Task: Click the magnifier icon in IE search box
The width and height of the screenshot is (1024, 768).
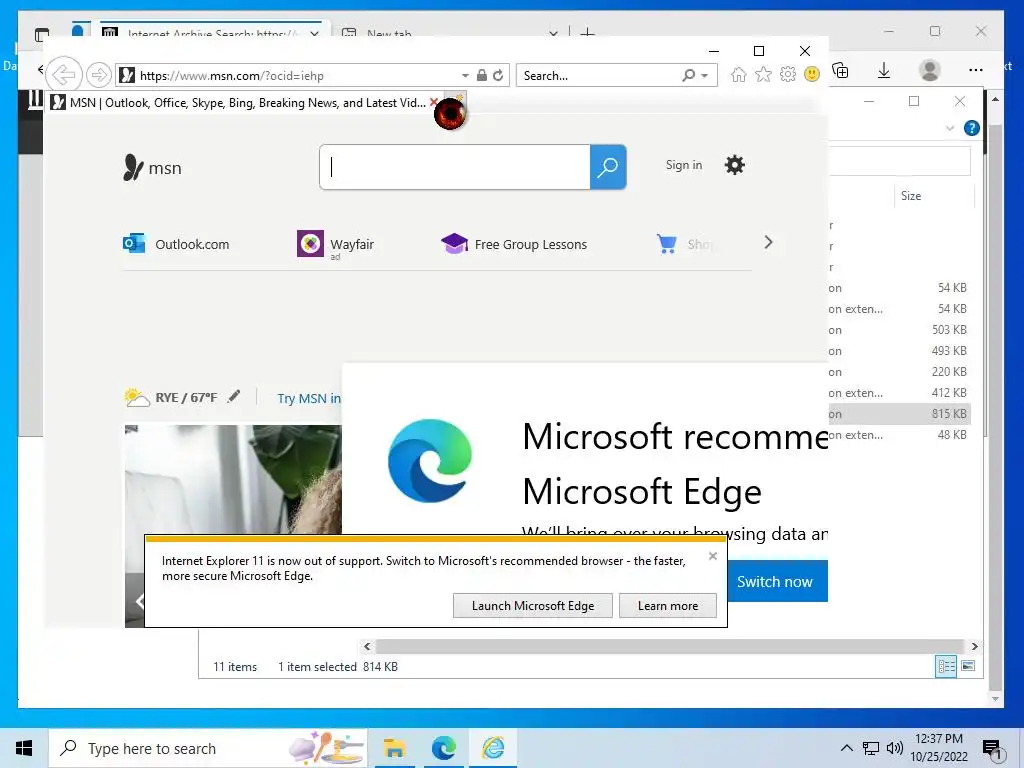Action: pos(688,75)
